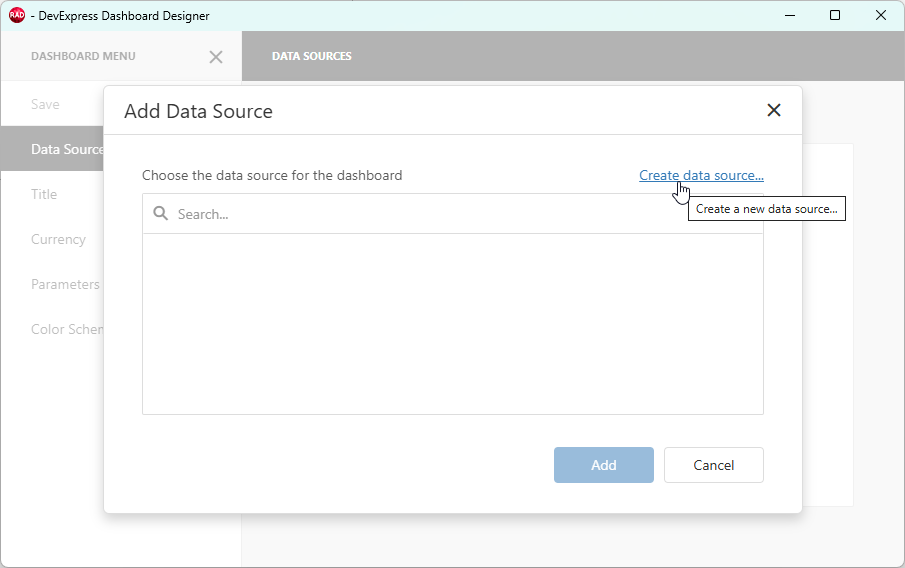Minimize the Dashboard Designer window
The width and height of the screenshot is (905, 568).
coord(790,16)
